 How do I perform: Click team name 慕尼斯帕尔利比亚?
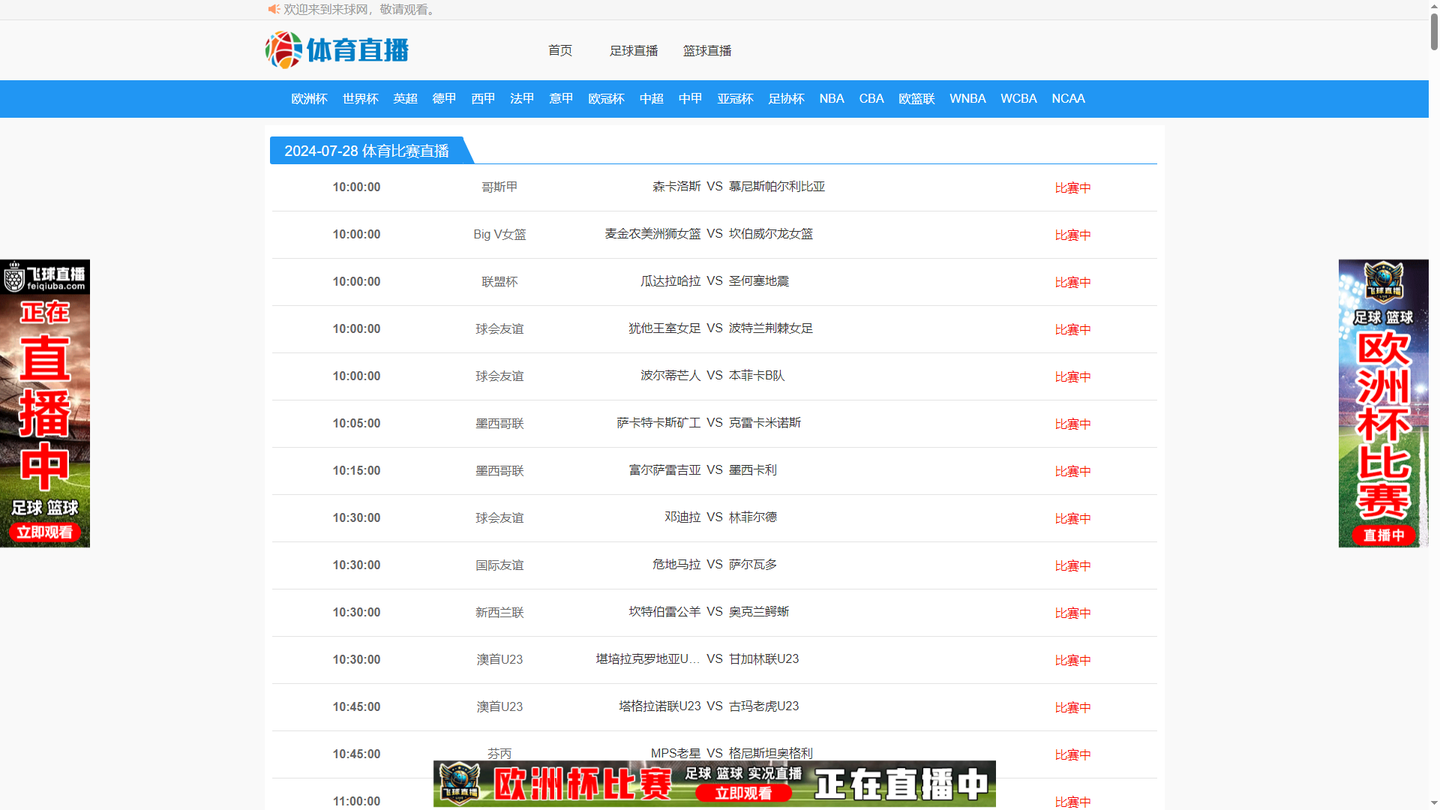777,186
